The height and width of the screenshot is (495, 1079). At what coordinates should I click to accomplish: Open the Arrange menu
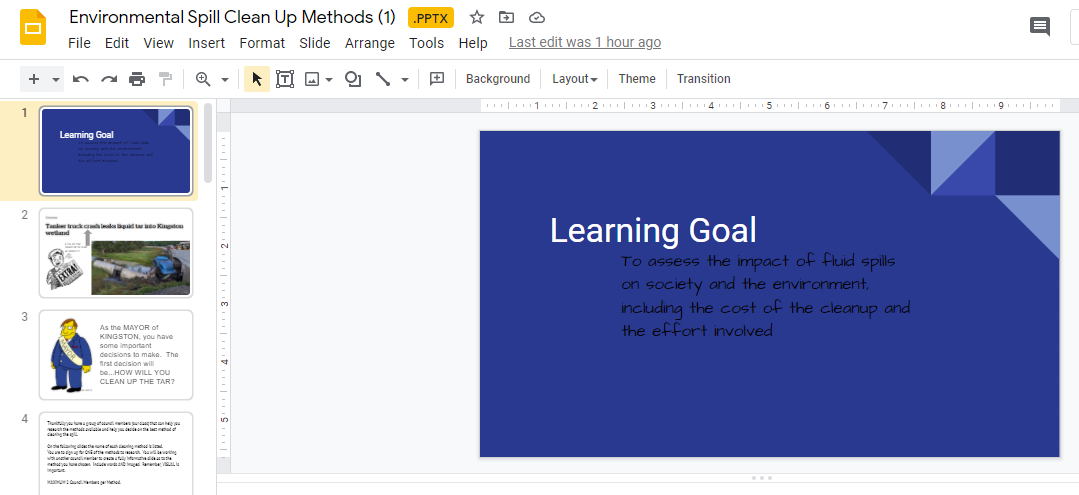click(x=370, y=43)
